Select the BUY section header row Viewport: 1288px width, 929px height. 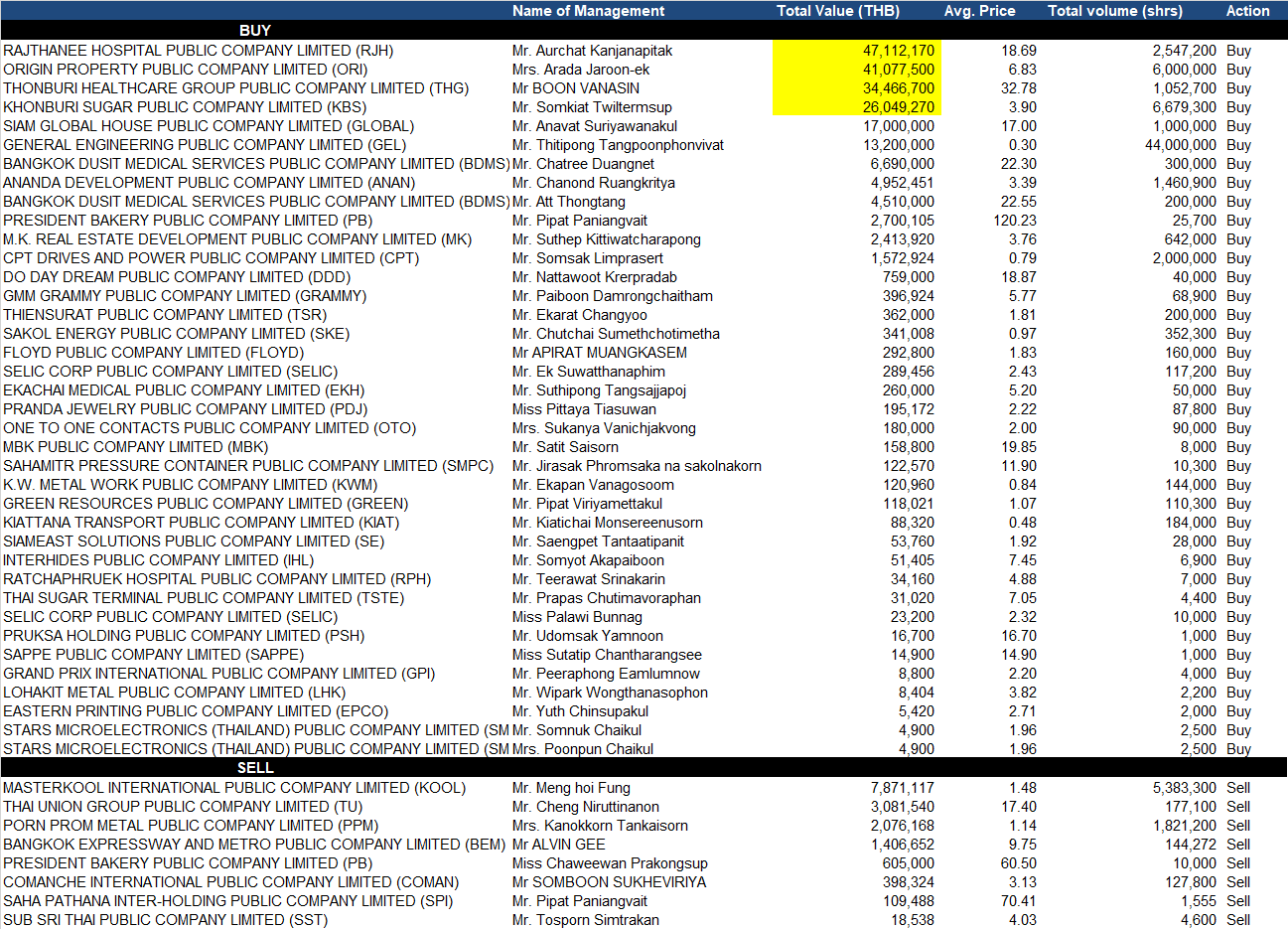click(x=644, y=31)
